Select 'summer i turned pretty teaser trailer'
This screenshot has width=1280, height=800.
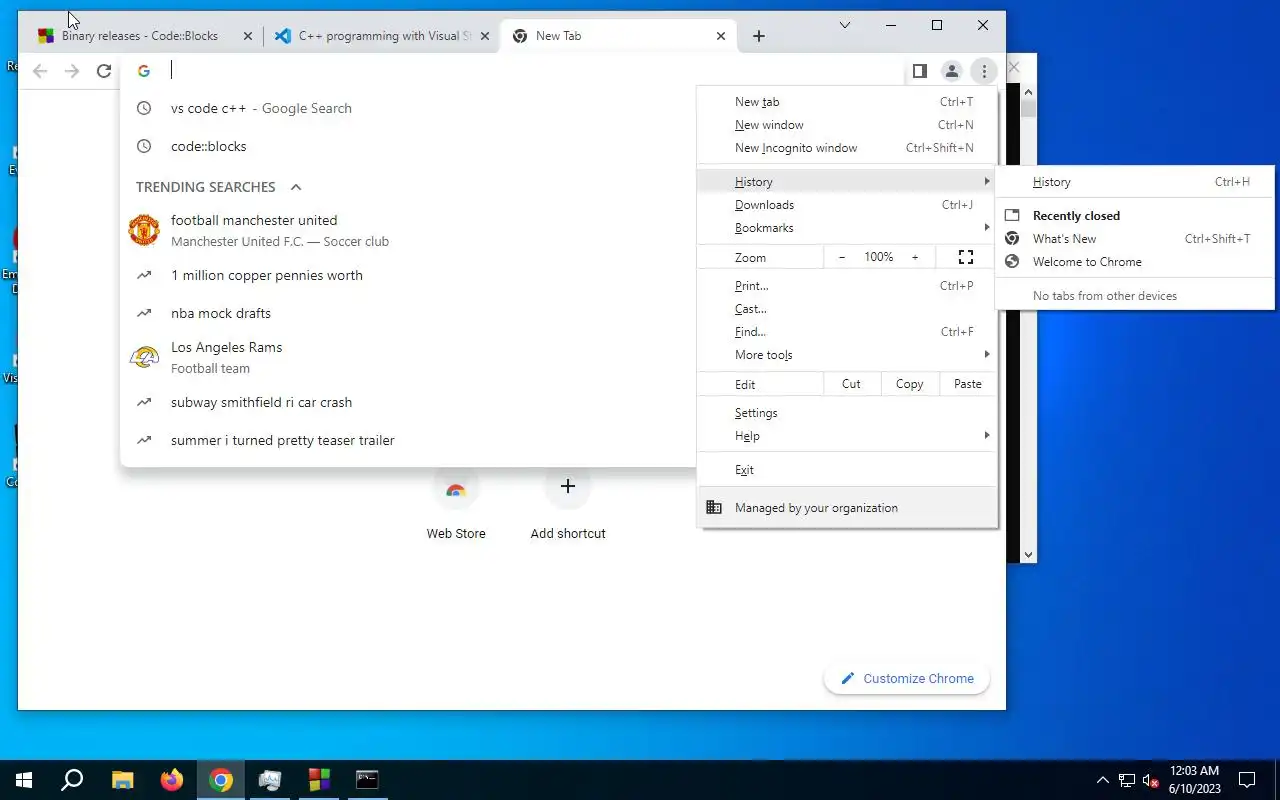408,440
